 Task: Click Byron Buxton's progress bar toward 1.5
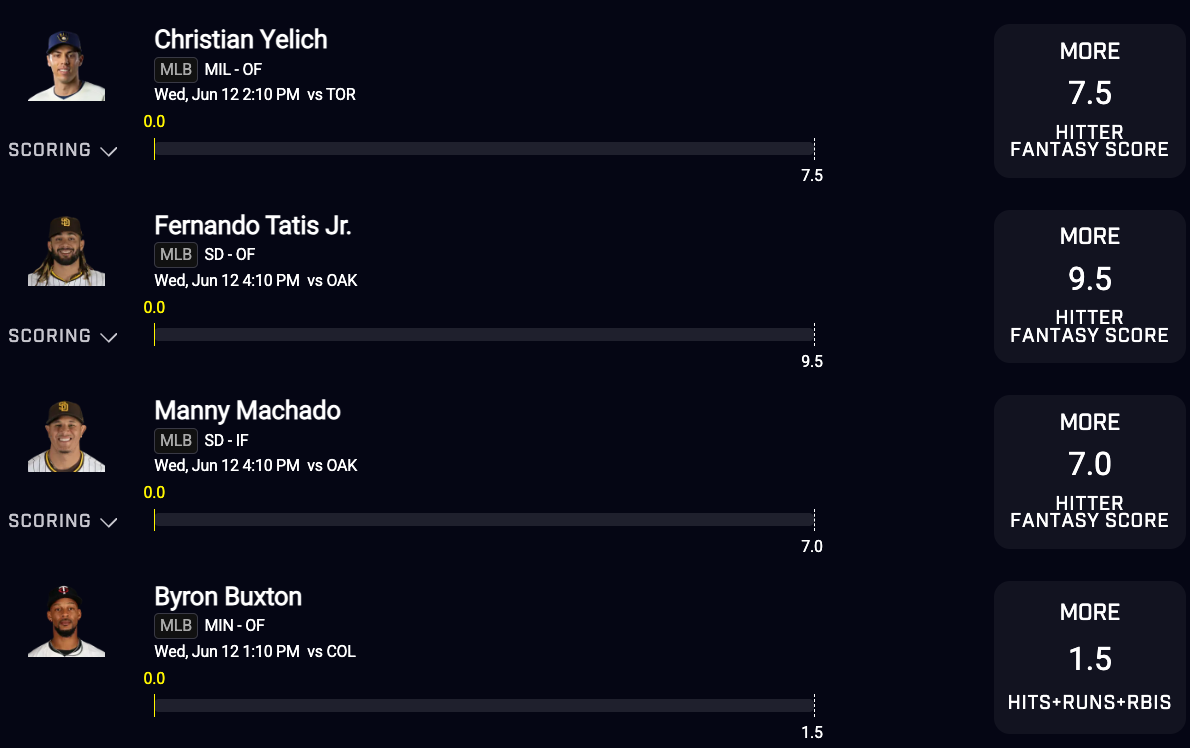click(484, 706)
